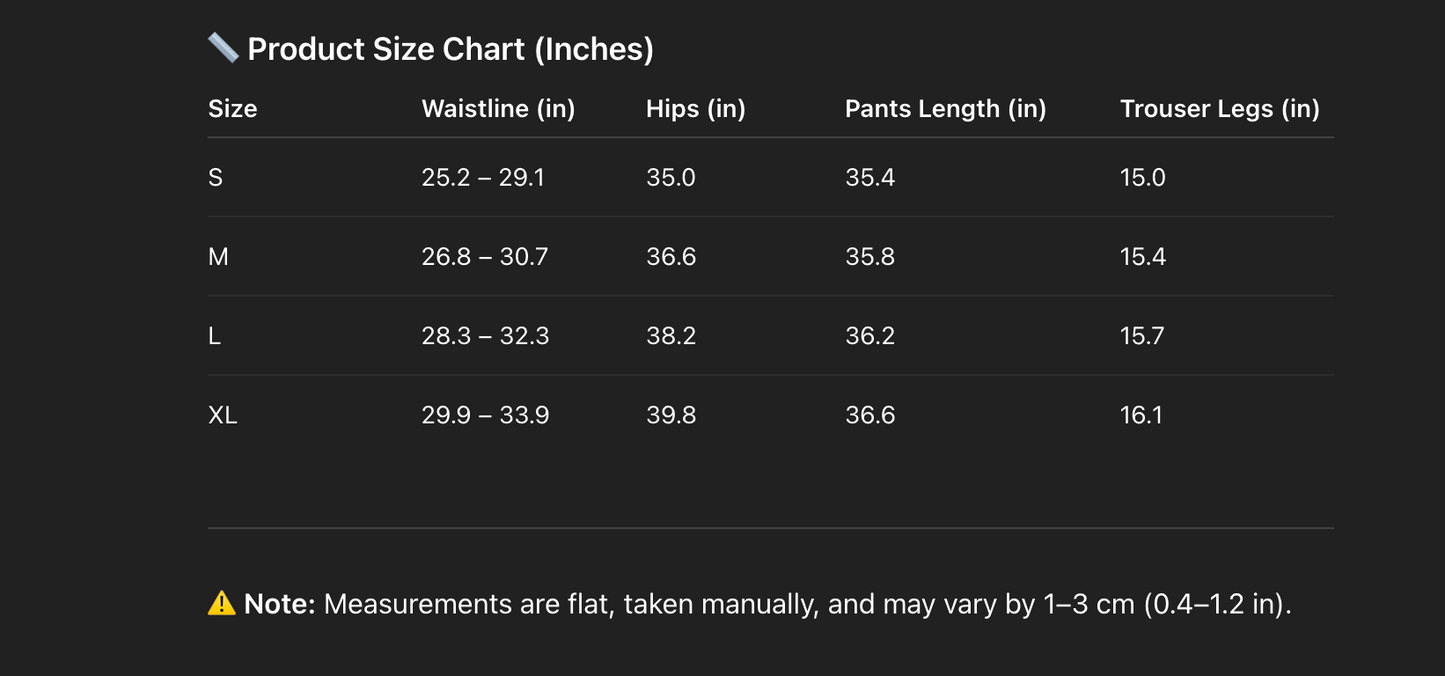Click the 36.2 pants length value
The image size is (1445, 676).
click(x=870, y=336)
